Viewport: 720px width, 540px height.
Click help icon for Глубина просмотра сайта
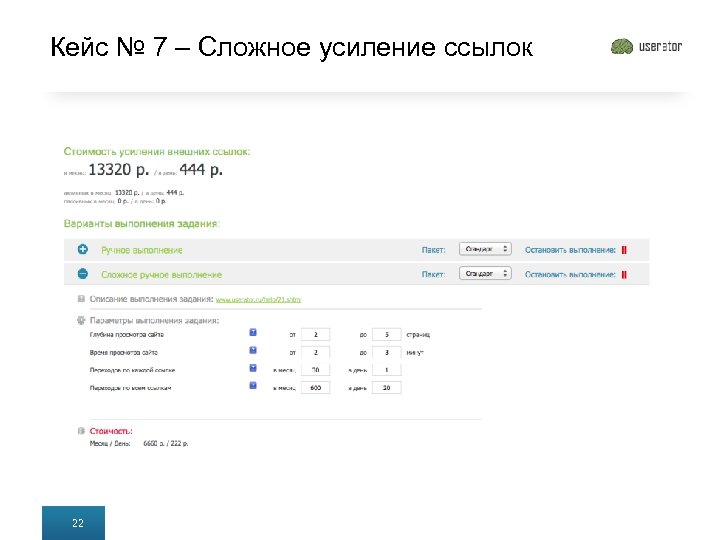tap(253, 332)
